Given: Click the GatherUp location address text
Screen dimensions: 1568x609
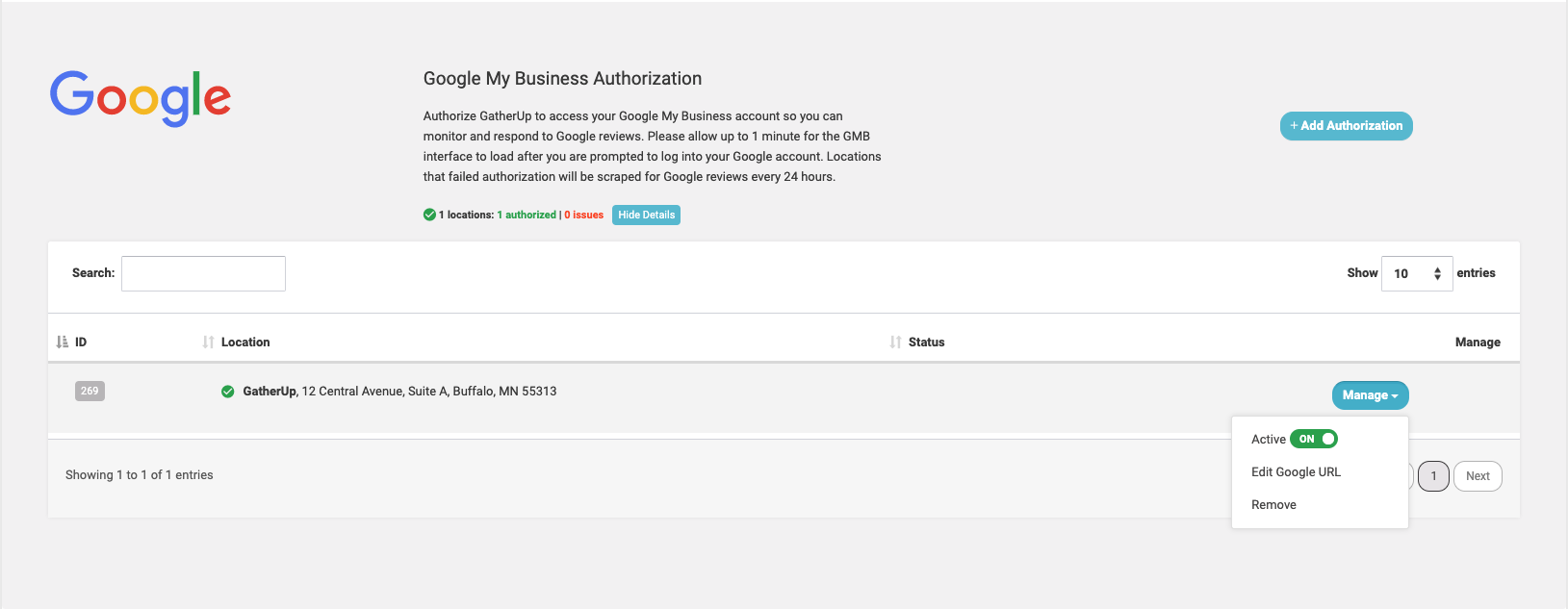Looking at the screenshot, I should (399, 392).
